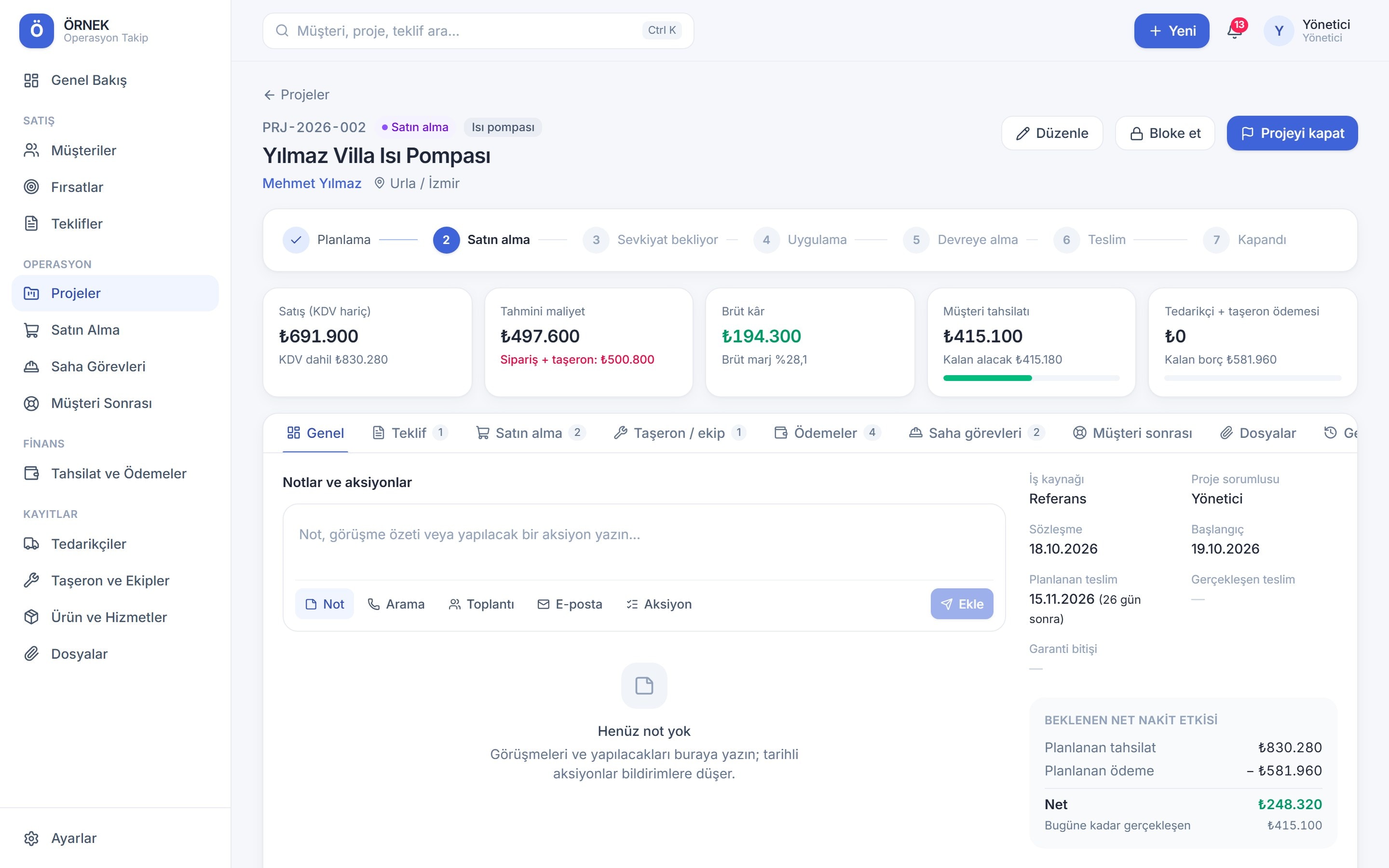Select the E-posta note type

570,604
